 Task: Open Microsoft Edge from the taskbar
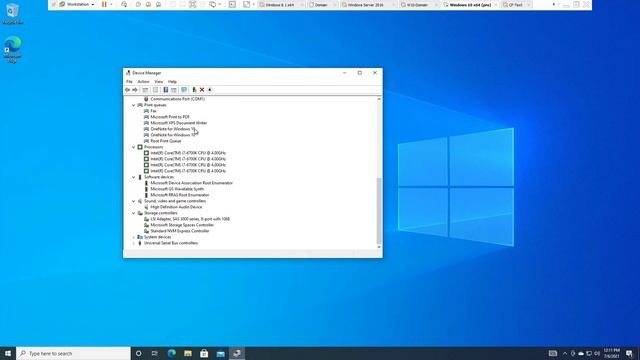point(171,353)
